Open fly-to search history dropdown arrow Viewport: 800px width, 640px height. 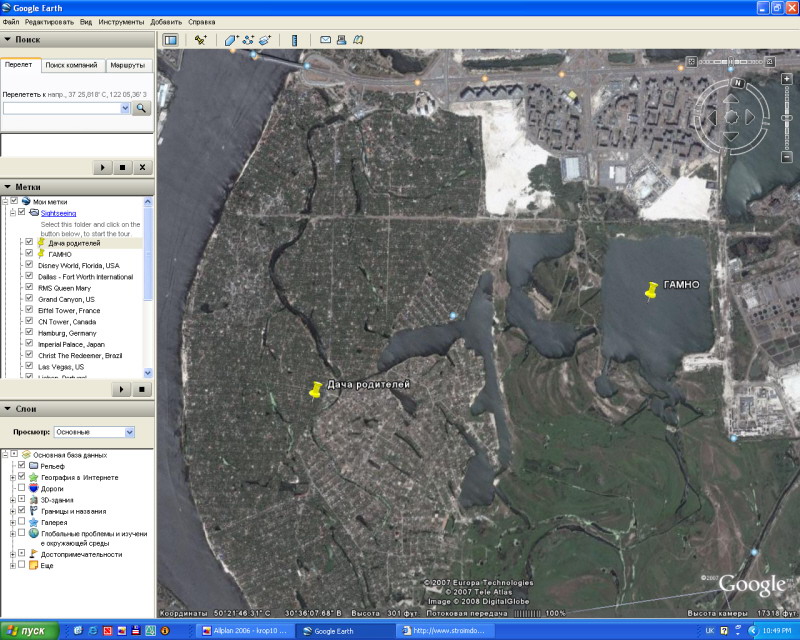(x=124, y=108)
